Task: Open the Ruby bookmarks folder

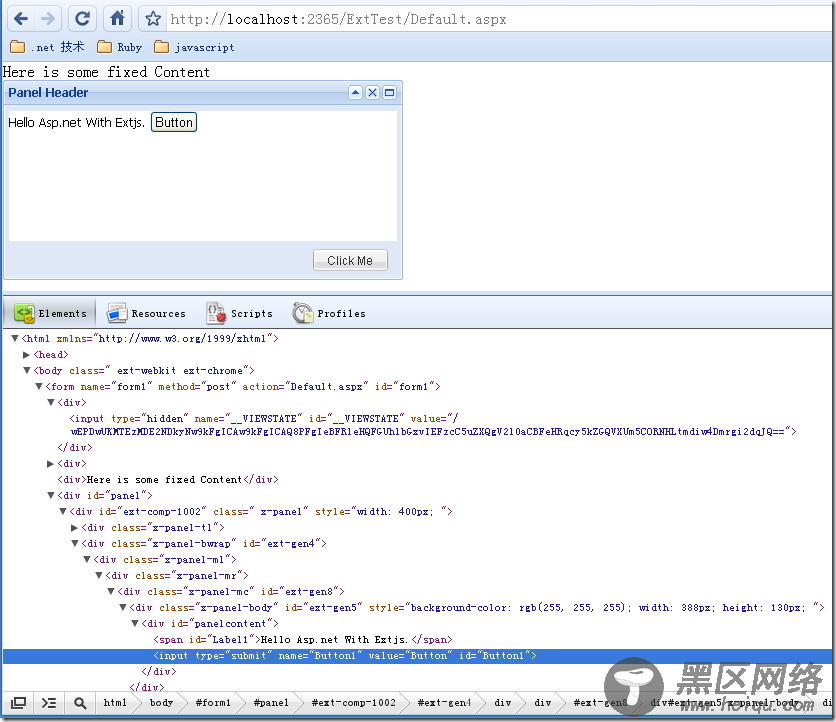Action: (120, 47)
